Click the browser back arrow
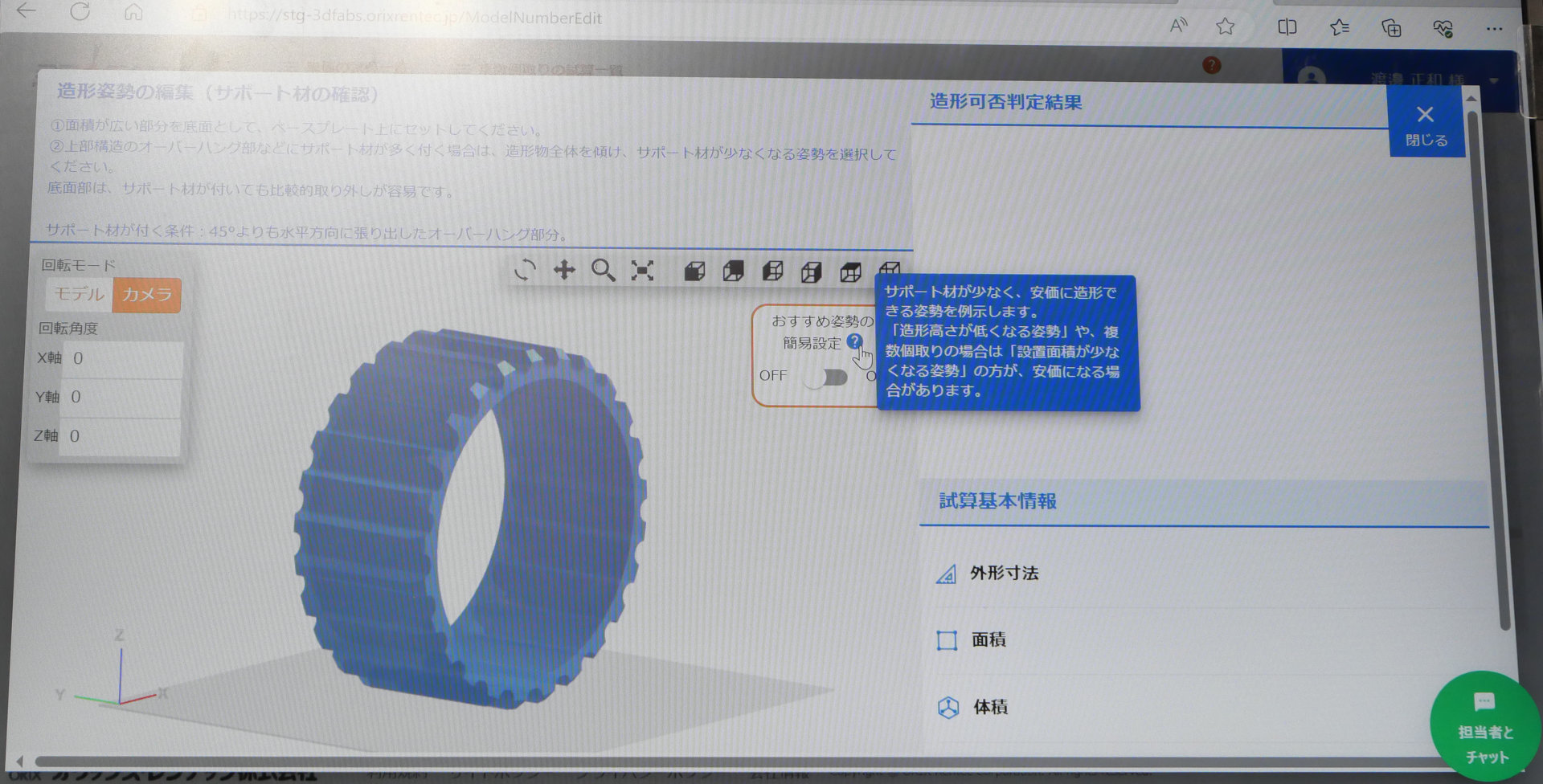Image resolution: width=1543 pixels, height=784 pixels. [27, 10]
